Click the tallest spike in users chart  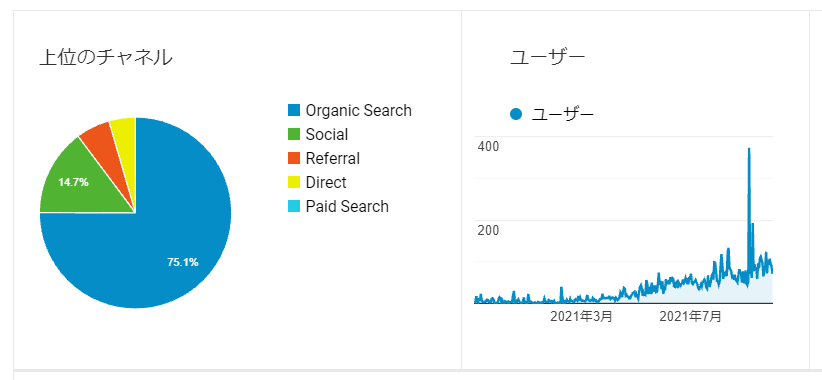click(749, 157)
